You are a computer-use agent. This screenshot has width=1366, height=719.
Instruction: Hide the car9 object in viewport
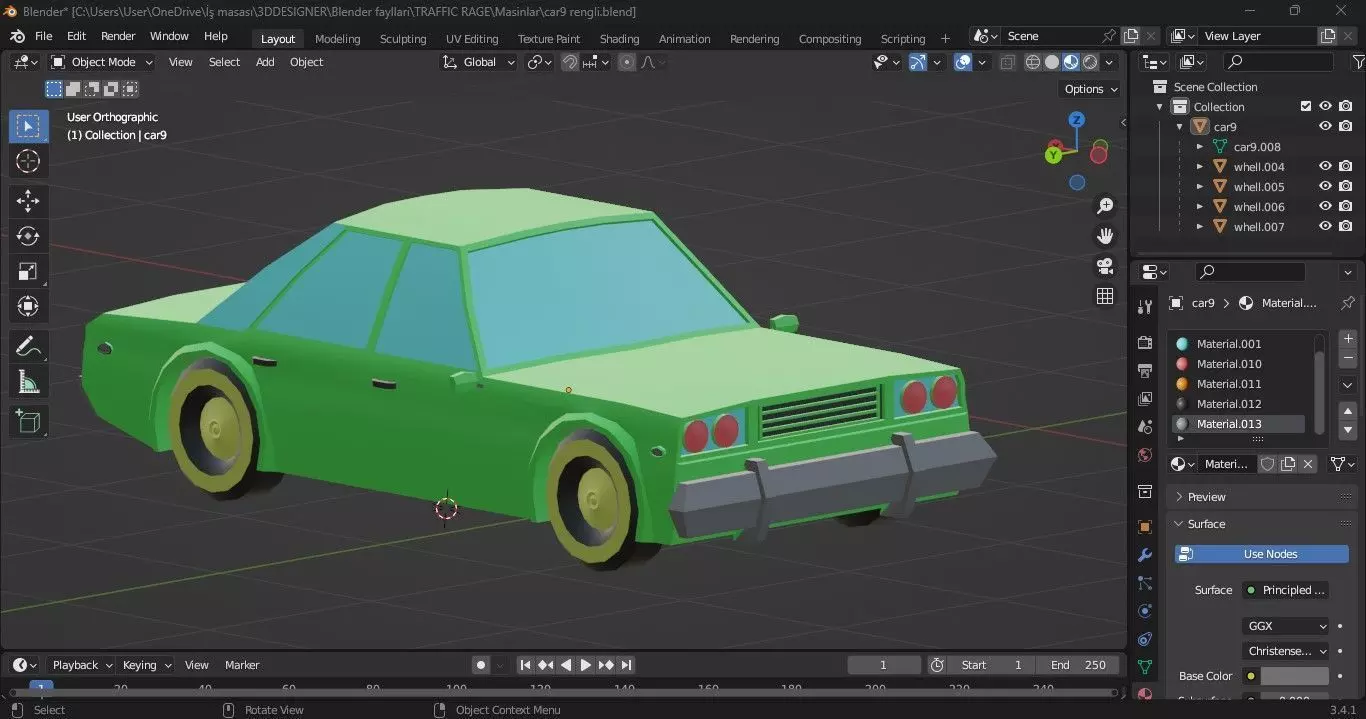click(x=1325, y=127)
